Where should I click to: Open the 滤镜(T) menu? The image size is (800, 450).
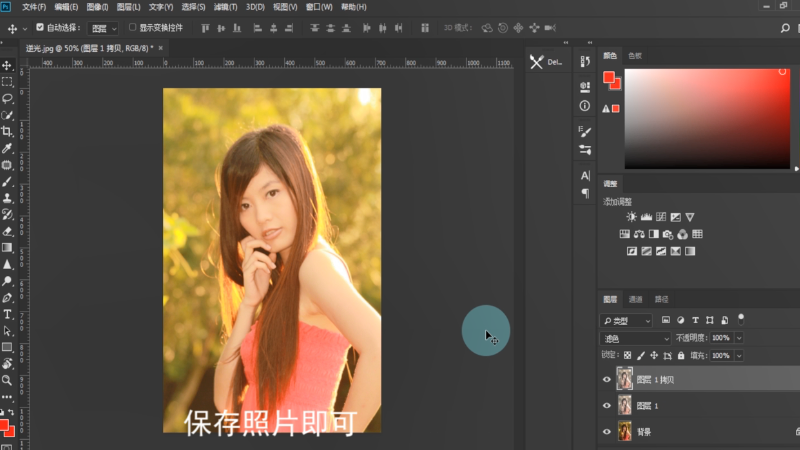(x=225, y=7)
